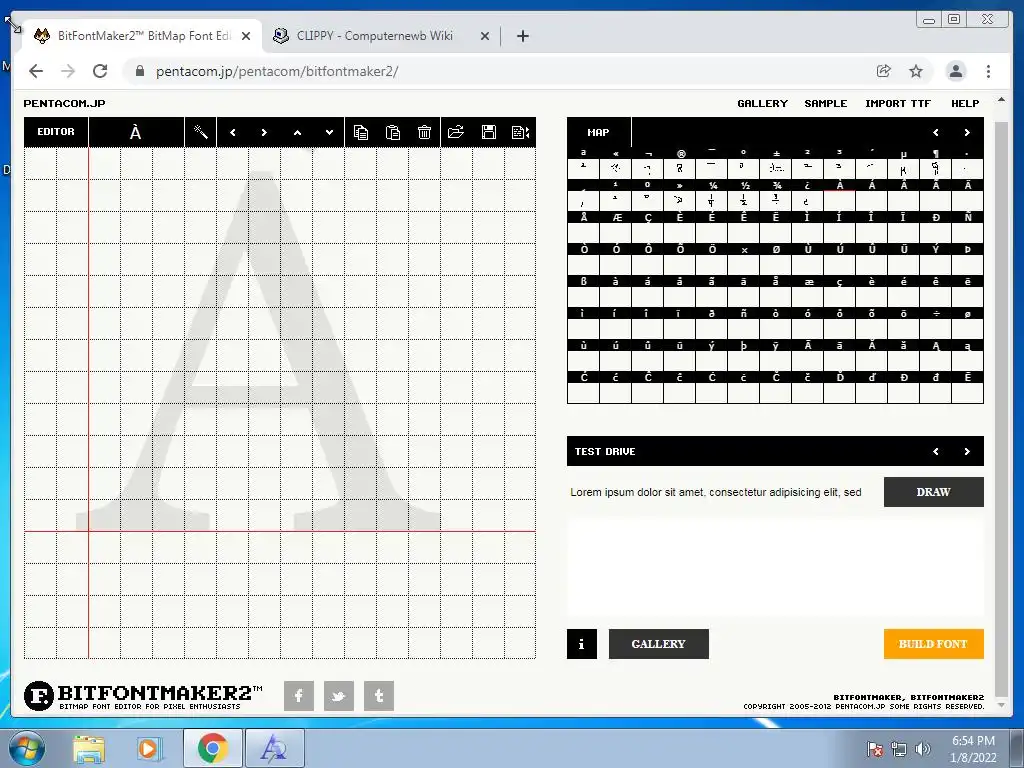Image resolution: width=1024 pixels, height=768 pixels.
Task: Click the Action Center flag tray icon
Action: (875, 749)
